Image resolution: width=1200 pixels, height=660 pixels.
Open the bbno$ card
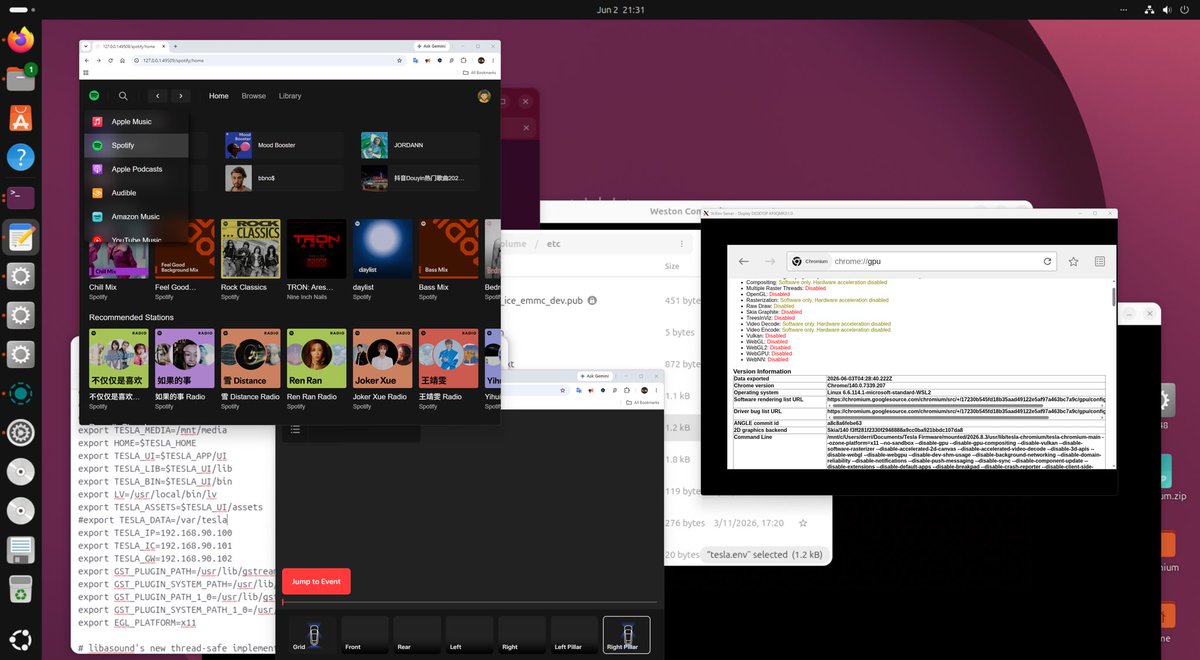pos(284,179)
